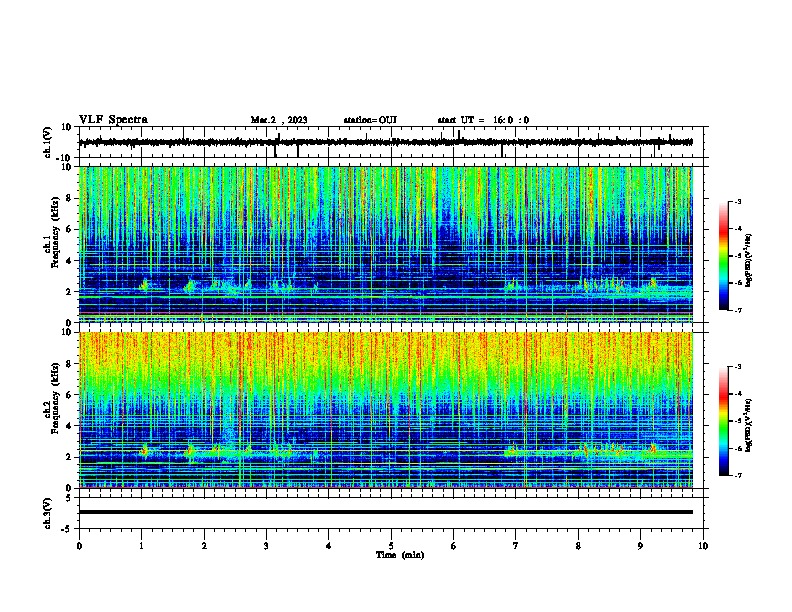Click the ch.2 spectrogram emission burst near minute 9.2
Image resolution: width=792 pixels, height=612 pixels.
653,448
